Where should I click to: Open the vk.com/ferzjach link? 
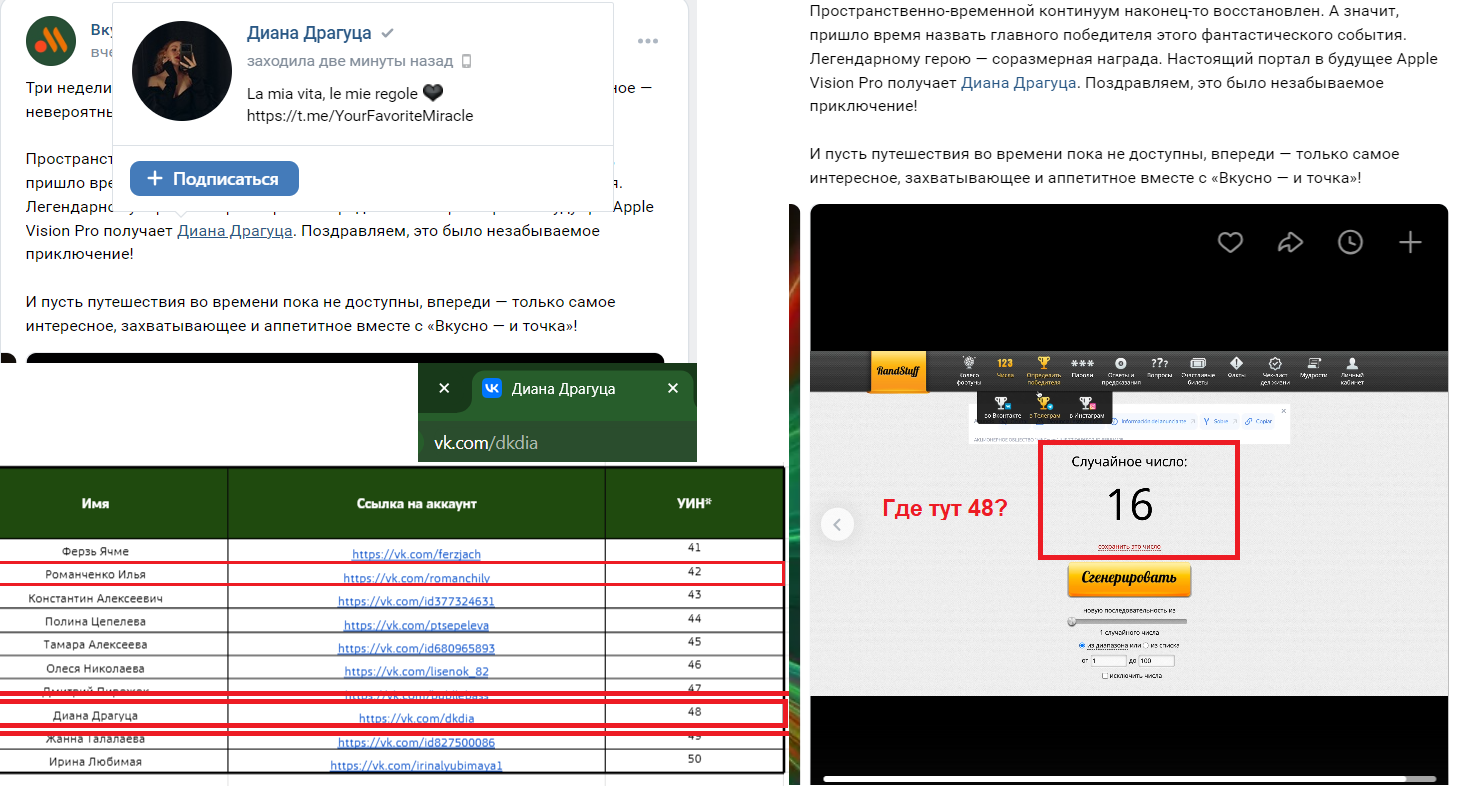click(x=416, y=554)
